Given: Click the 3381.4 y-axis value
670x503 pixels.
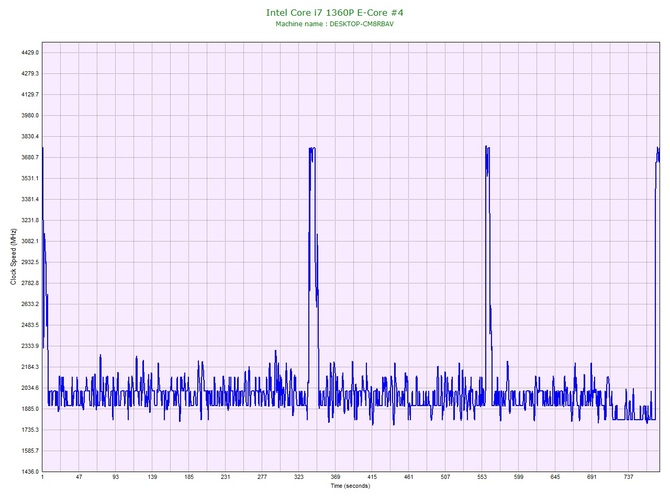Looking at the screenshot, I should [x=30, y=199].
